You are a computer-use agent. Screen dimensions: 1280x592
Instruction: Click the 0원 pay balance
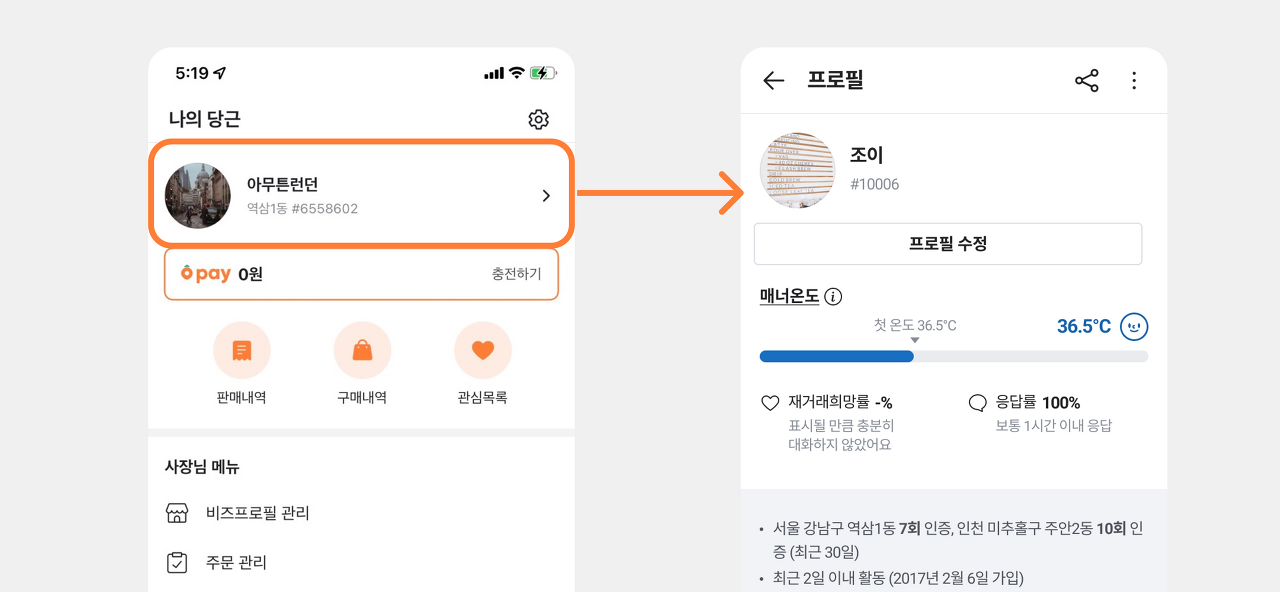coord(250,274)
